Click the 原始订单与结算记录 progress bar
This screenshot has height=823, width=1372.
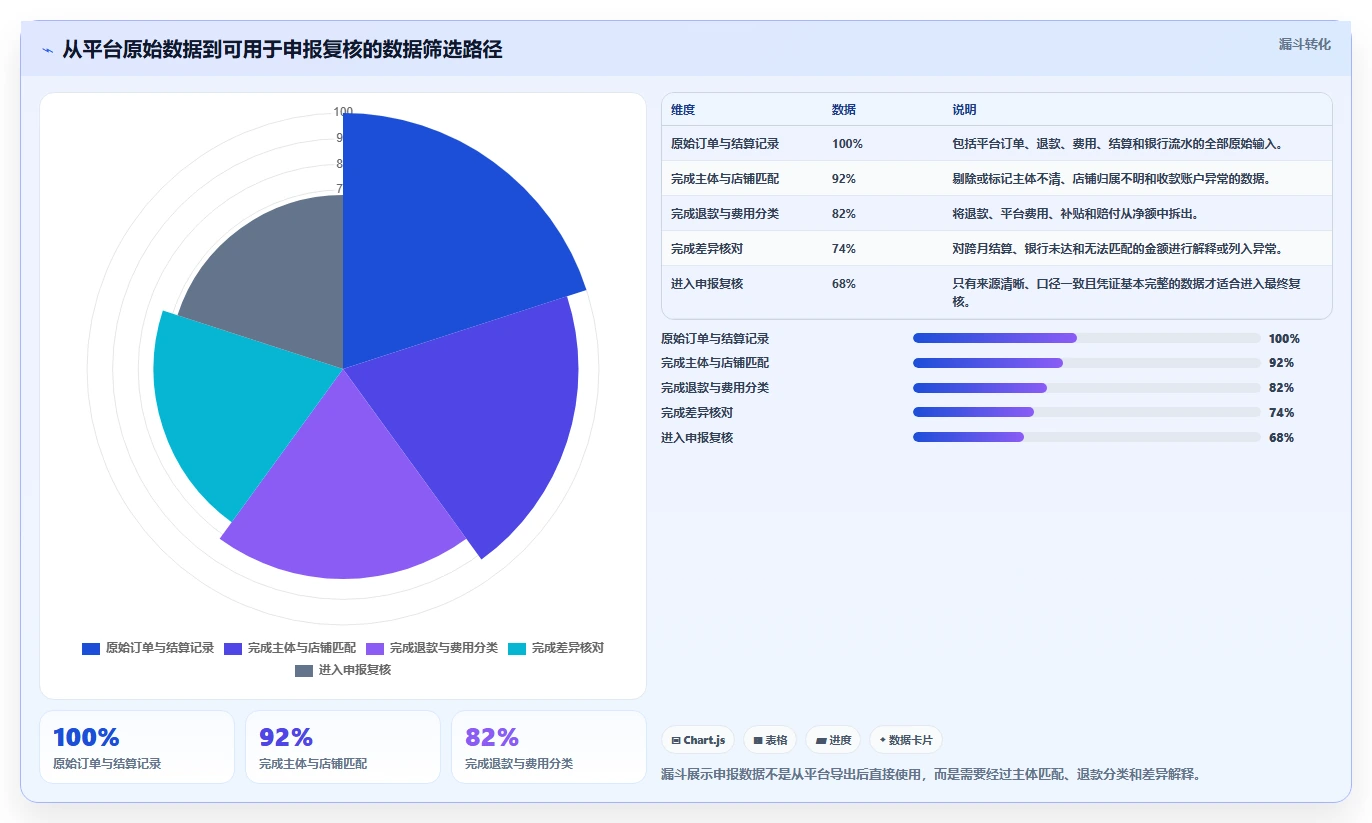pos(1087,338)
